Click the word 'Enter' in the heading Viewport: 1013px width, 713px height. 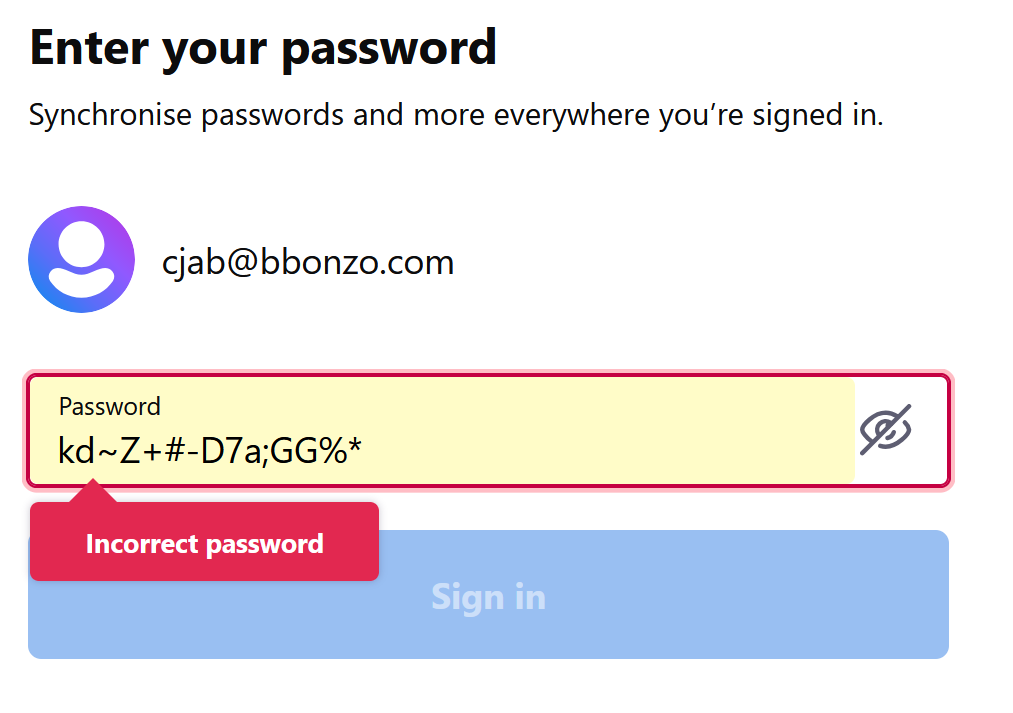click(x=92, y=47)
